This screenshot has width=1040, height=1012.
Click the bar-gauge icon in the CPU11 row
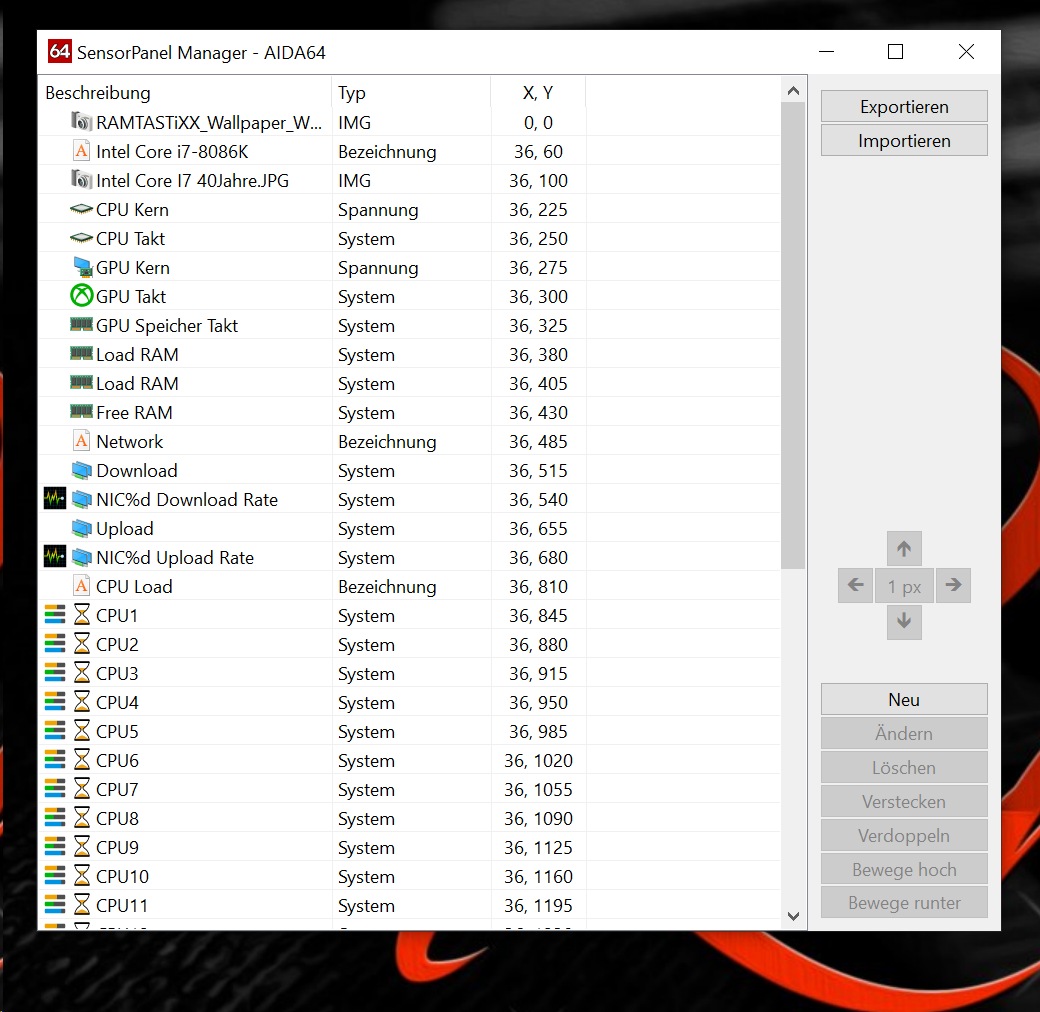(55, 905)
